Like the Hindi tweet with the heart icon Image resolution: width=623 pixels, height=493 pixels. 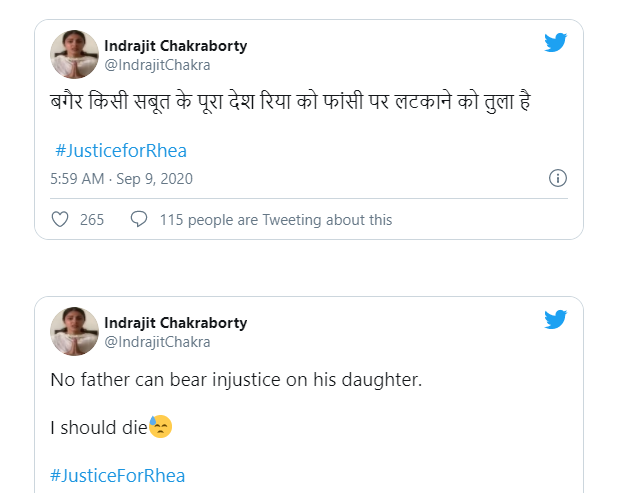coord(60,219)
